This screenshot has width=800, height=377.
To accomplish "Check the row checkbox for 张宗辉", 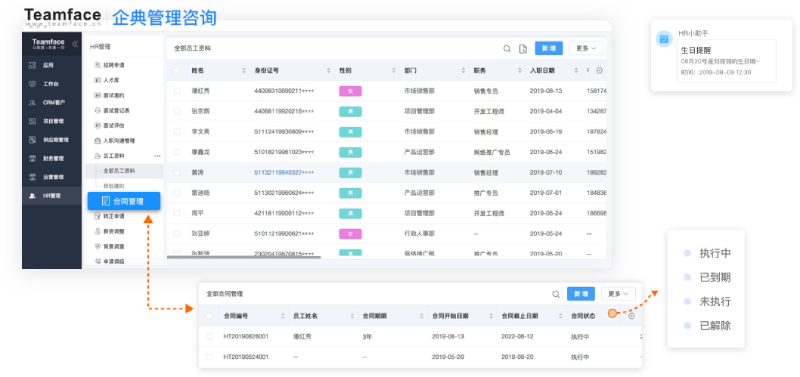I will click(x=177, y=111).
